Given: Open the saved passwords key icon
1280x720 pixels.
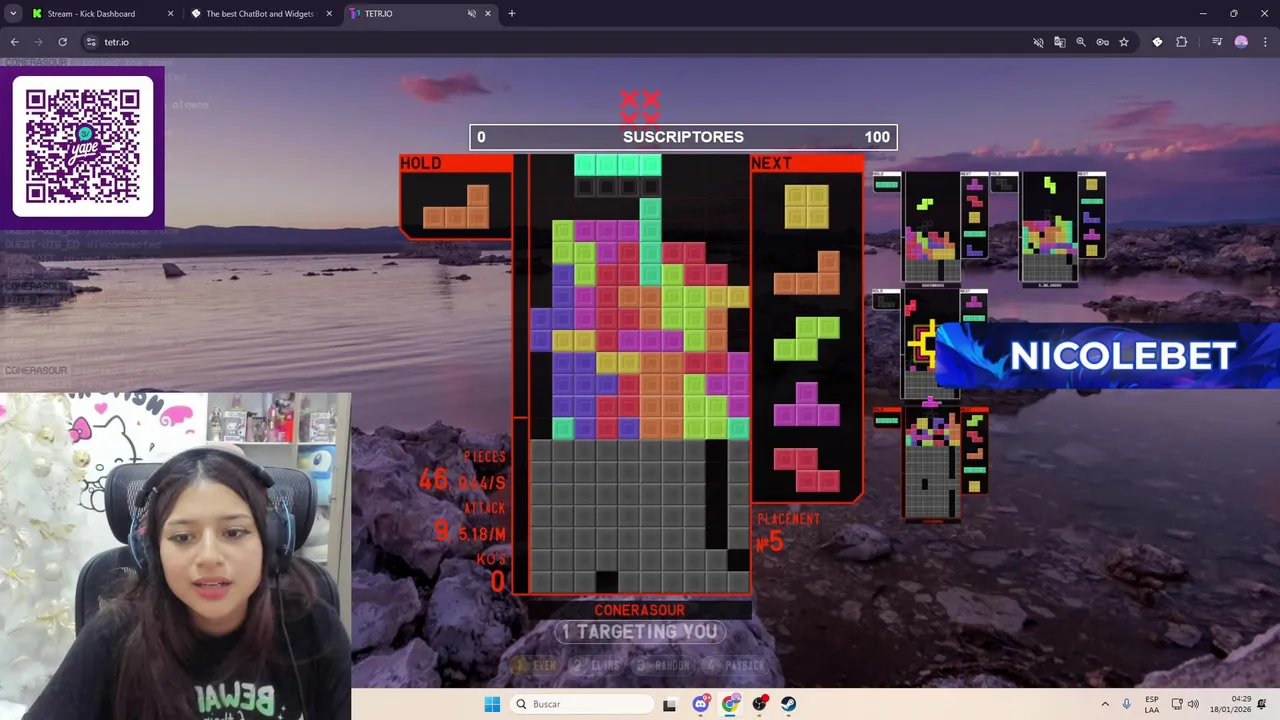Looking at the screenshot, I should pos(1102,42).
